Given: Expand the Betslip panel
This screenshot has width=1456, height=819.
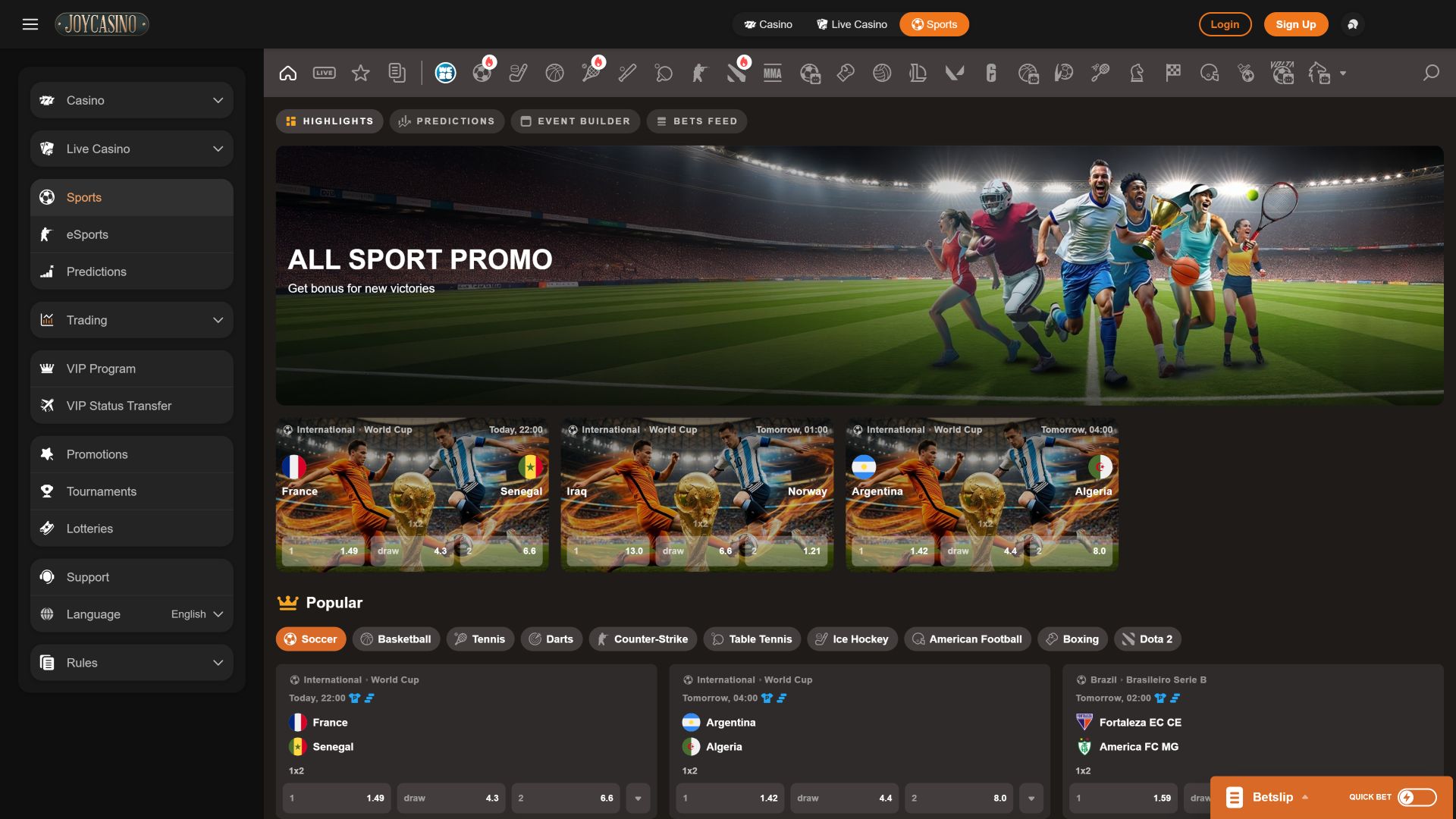Looking at the screenshot, I should click(1272, 797).
